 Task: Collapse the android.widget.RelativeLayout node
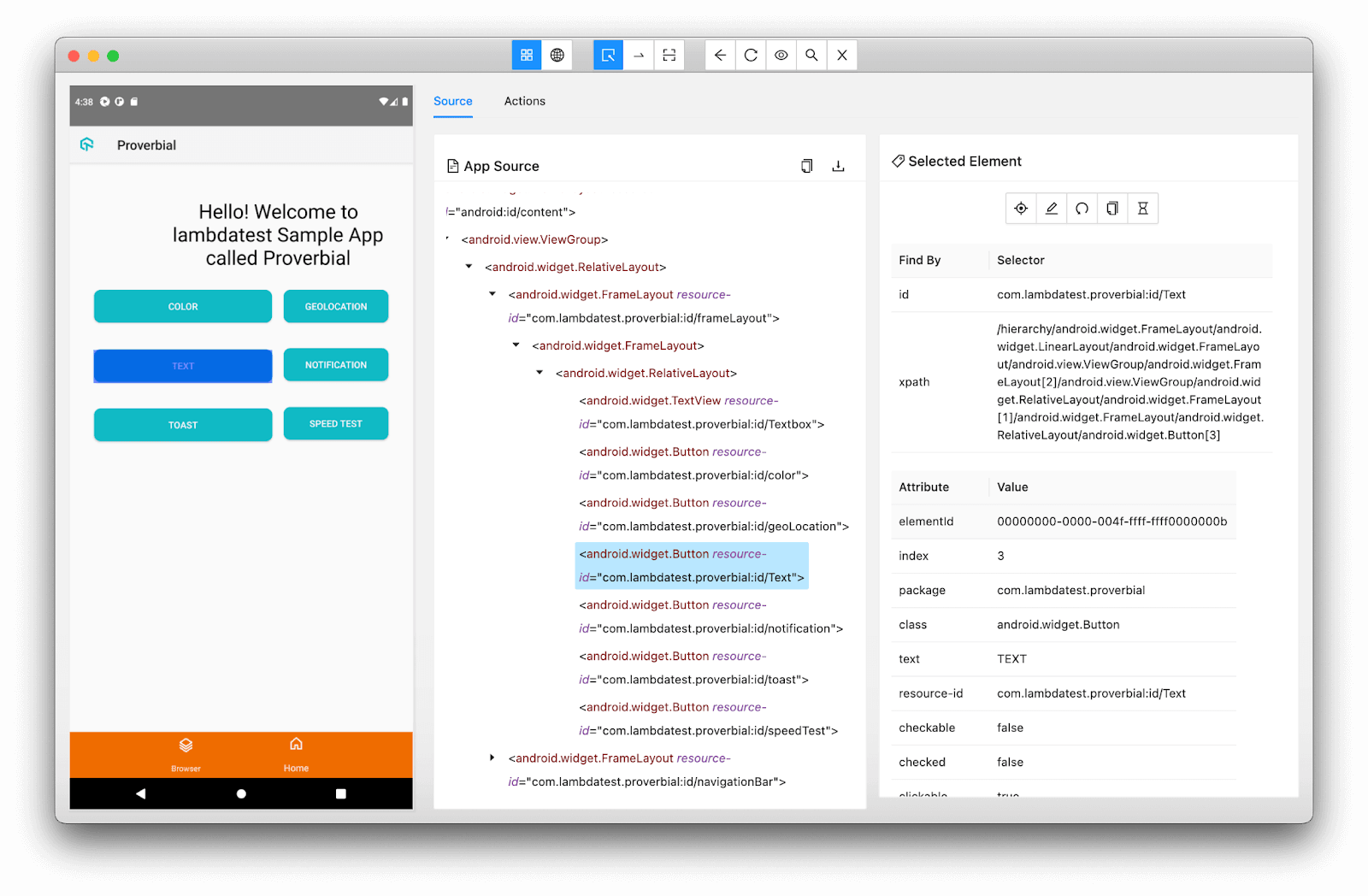pyautogui.click(x=468, y=266)
